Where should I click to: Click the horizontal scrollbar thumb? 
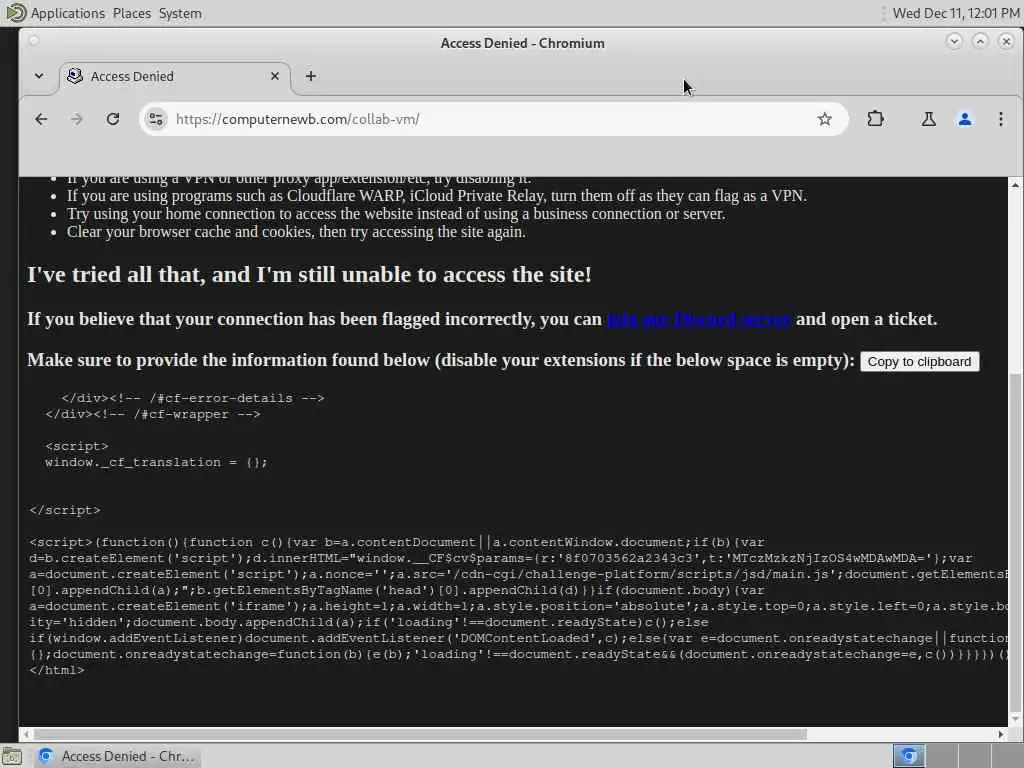click(420, 735)
